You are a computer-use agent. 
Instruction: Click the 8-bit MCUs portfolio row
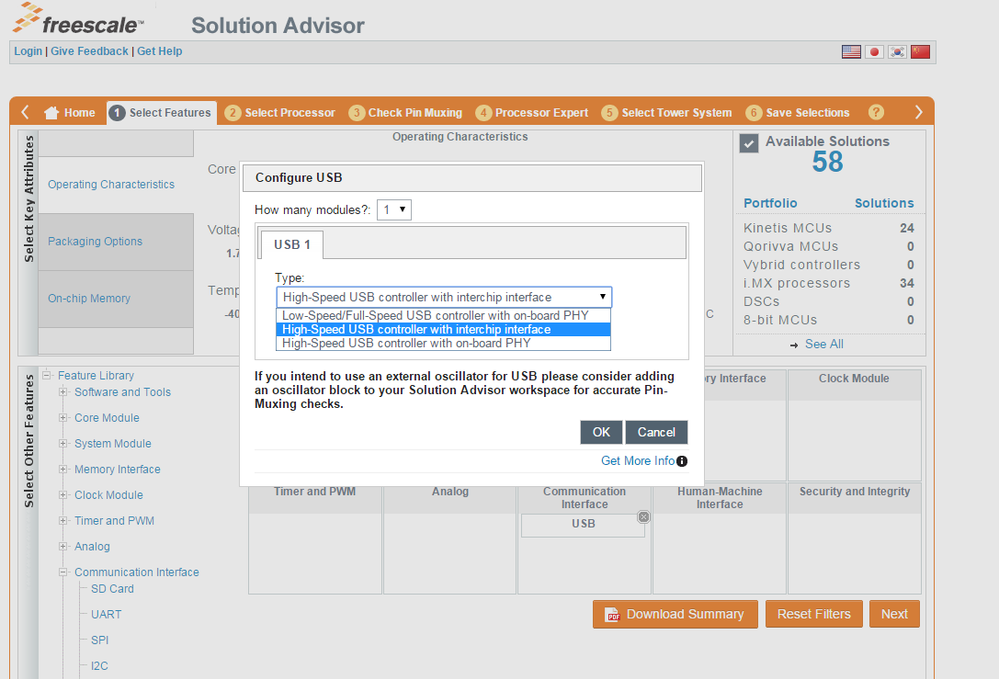click(828, 320)
